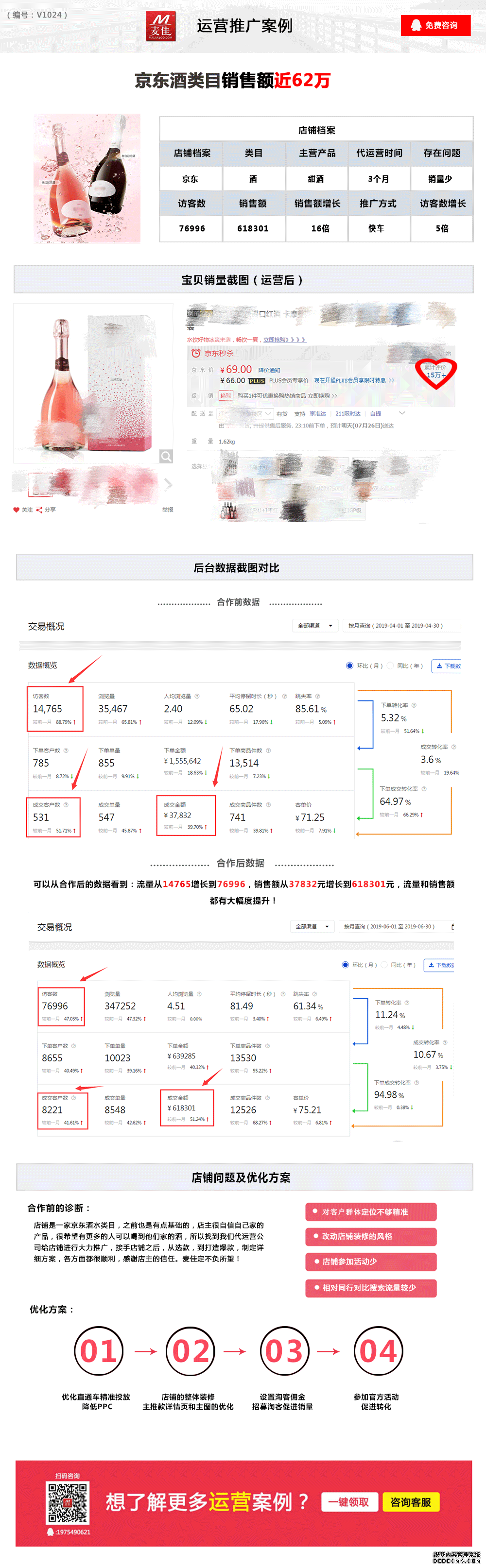Open the 全部渠道 dropdown beside the April date range
This screenshot has width=486, height=1568.
point(315,625)
